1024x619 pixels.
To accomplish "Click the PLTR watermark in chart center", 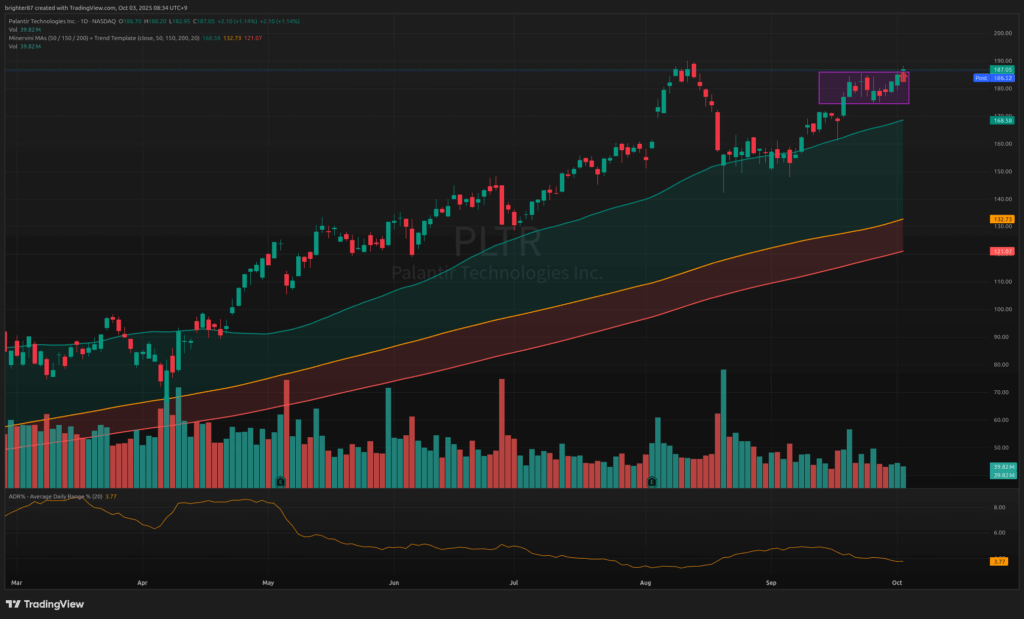I will pos(497,243).
